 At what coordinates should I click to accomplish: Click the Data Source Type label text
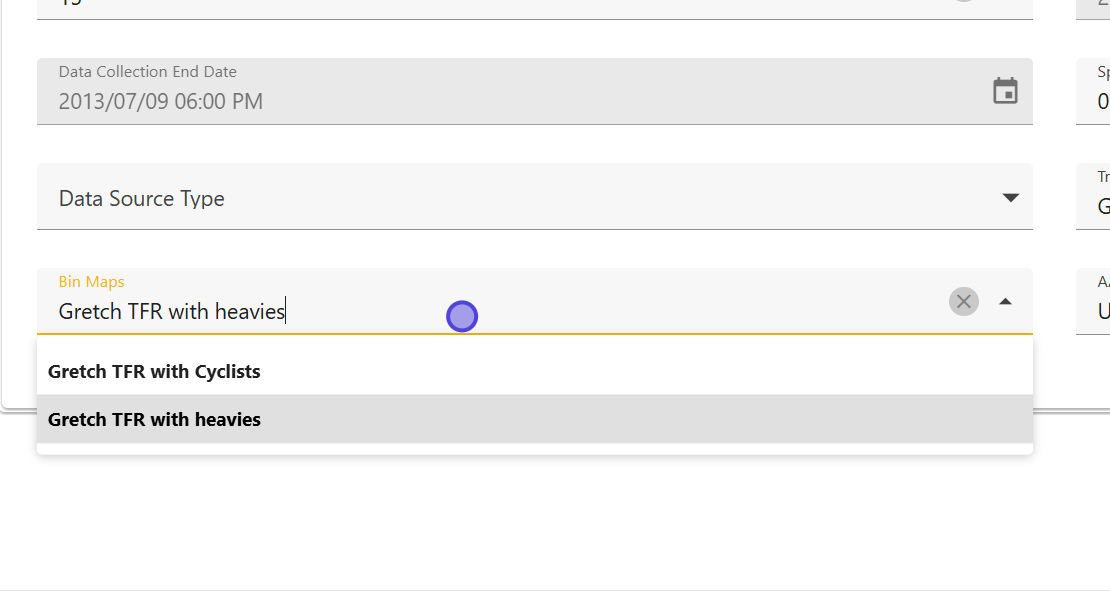[x=141, y=198]
